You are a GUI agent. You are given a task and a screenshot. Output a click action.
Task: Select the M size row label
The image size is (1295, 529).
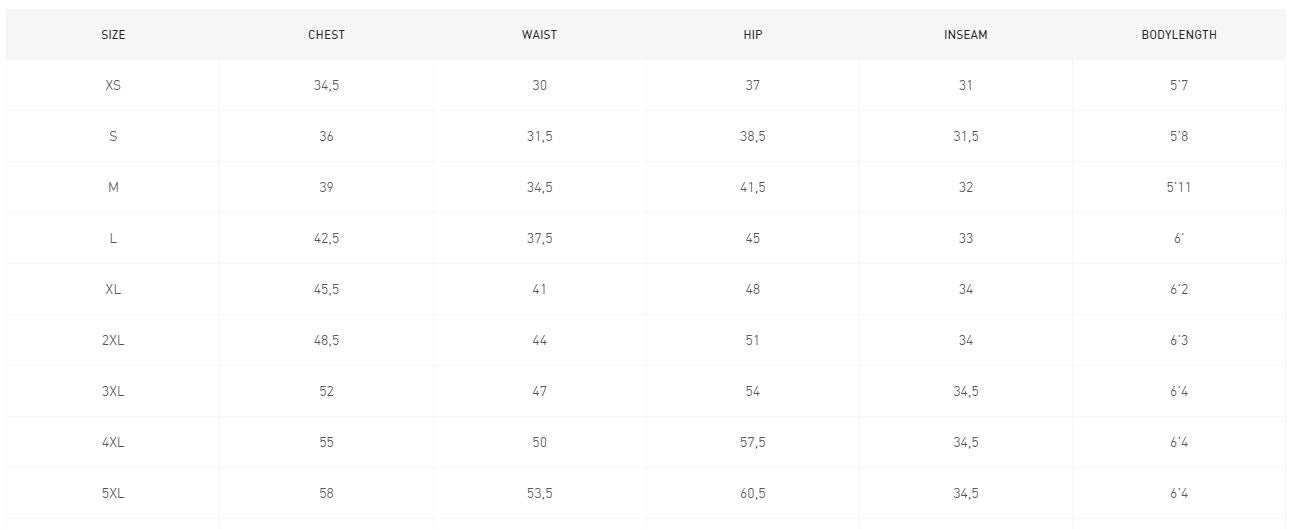click(113, 188)
